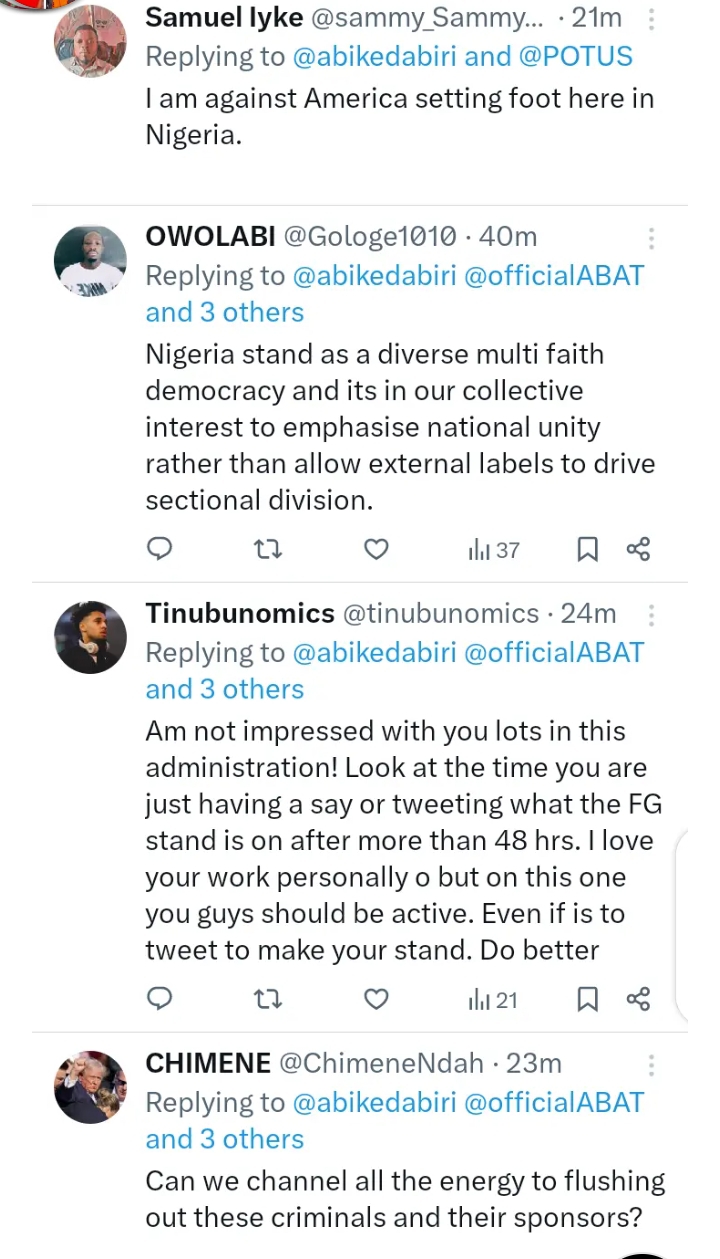Open more options on OWOLABI's tweet
Viewport: 720px width, 1259px height.
(x=652, y=238)
